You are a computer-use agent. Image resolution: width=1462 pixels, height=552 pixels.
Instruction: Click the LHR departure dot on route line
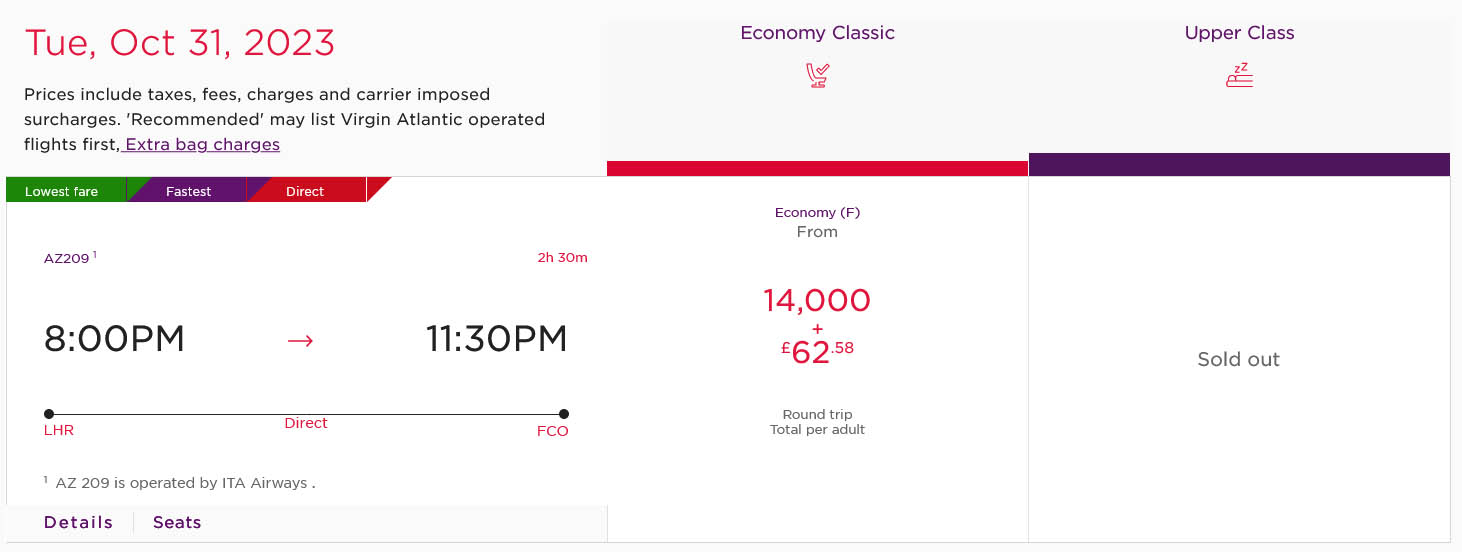49,414
